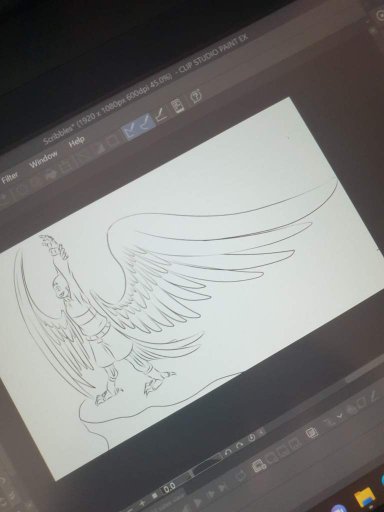Click the timeline frame settings icon
384x512 pixels.
pyautogui.click(x=312, y=433)
